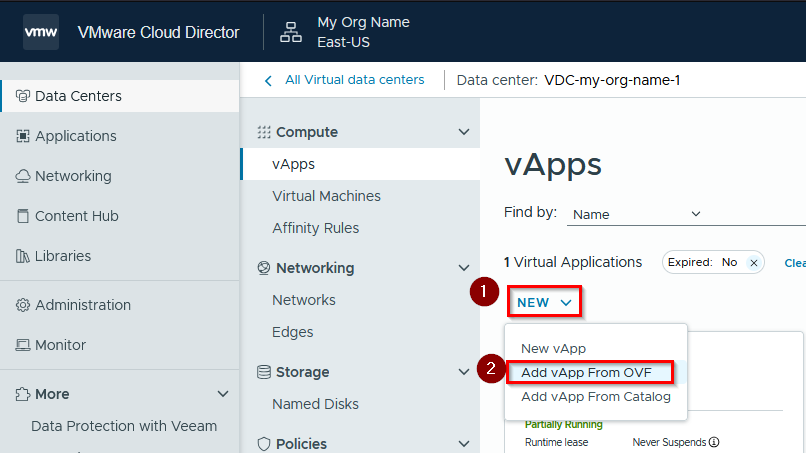Click the Never Suspends value
The width and height of the screenshot is (806, 453).
(669, 442)
